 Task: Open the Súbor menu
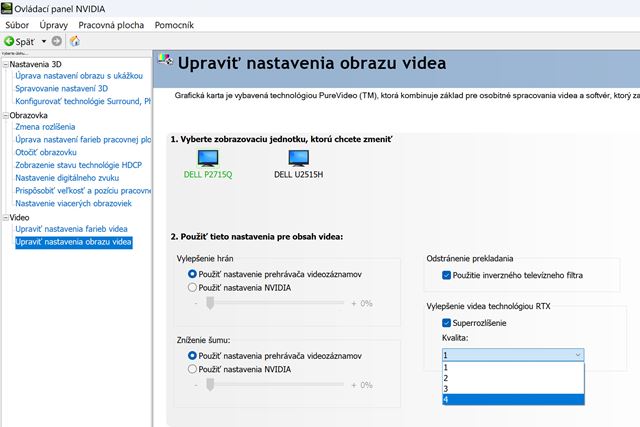click(17, 25)
